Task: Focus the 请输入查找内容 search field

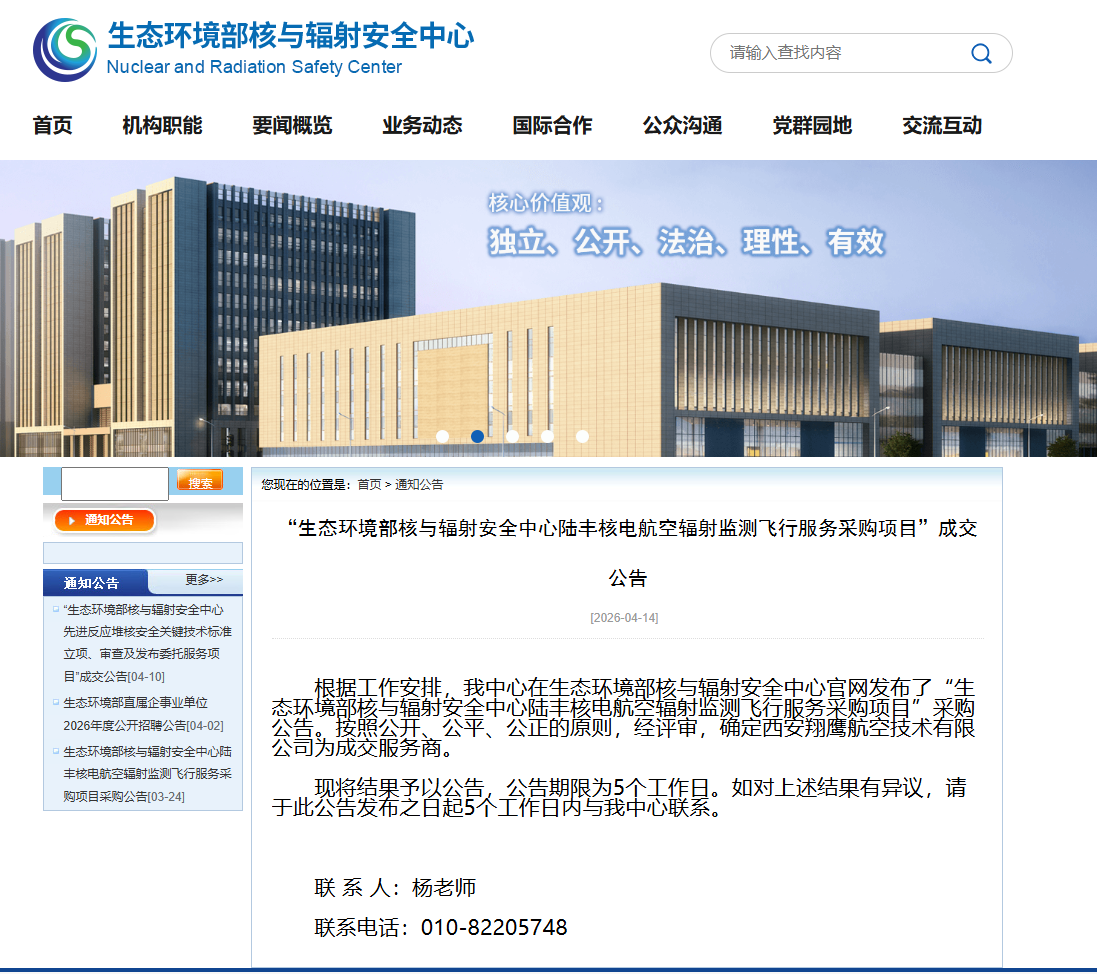Action: tap(840, 53)
